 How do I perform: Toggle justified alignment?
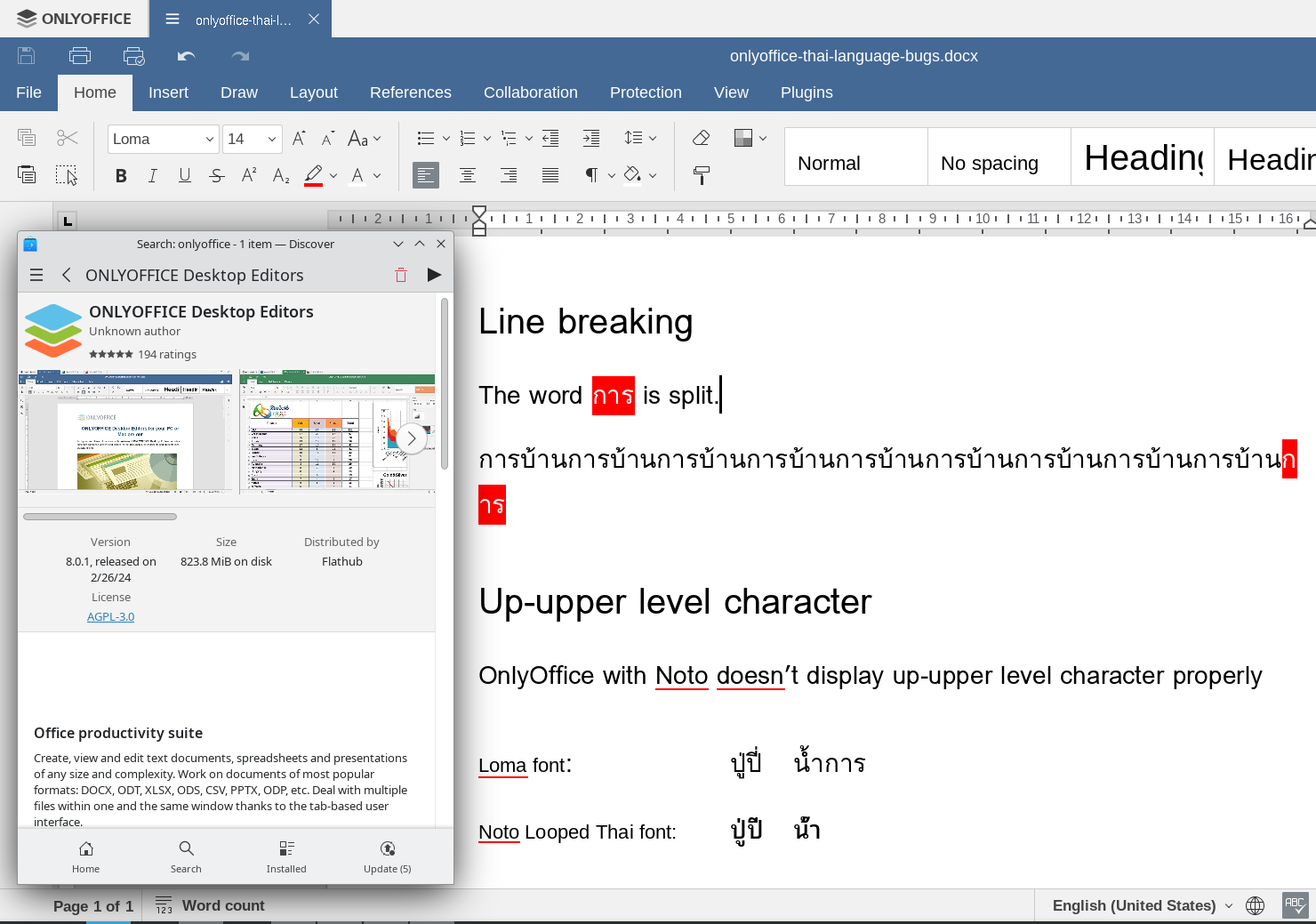(550, 175)
